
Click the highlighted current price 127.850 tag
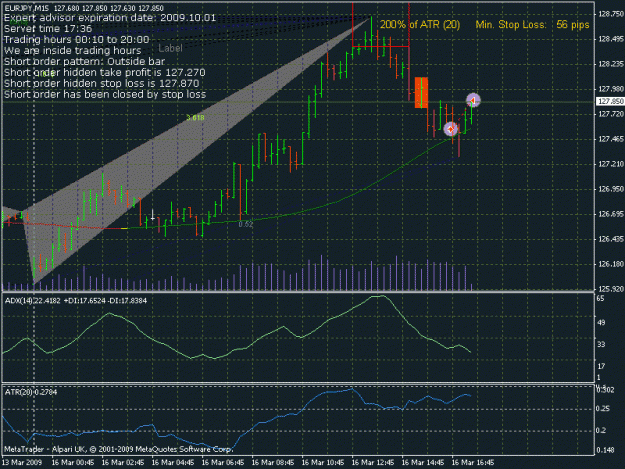click(x=610, y=102)
